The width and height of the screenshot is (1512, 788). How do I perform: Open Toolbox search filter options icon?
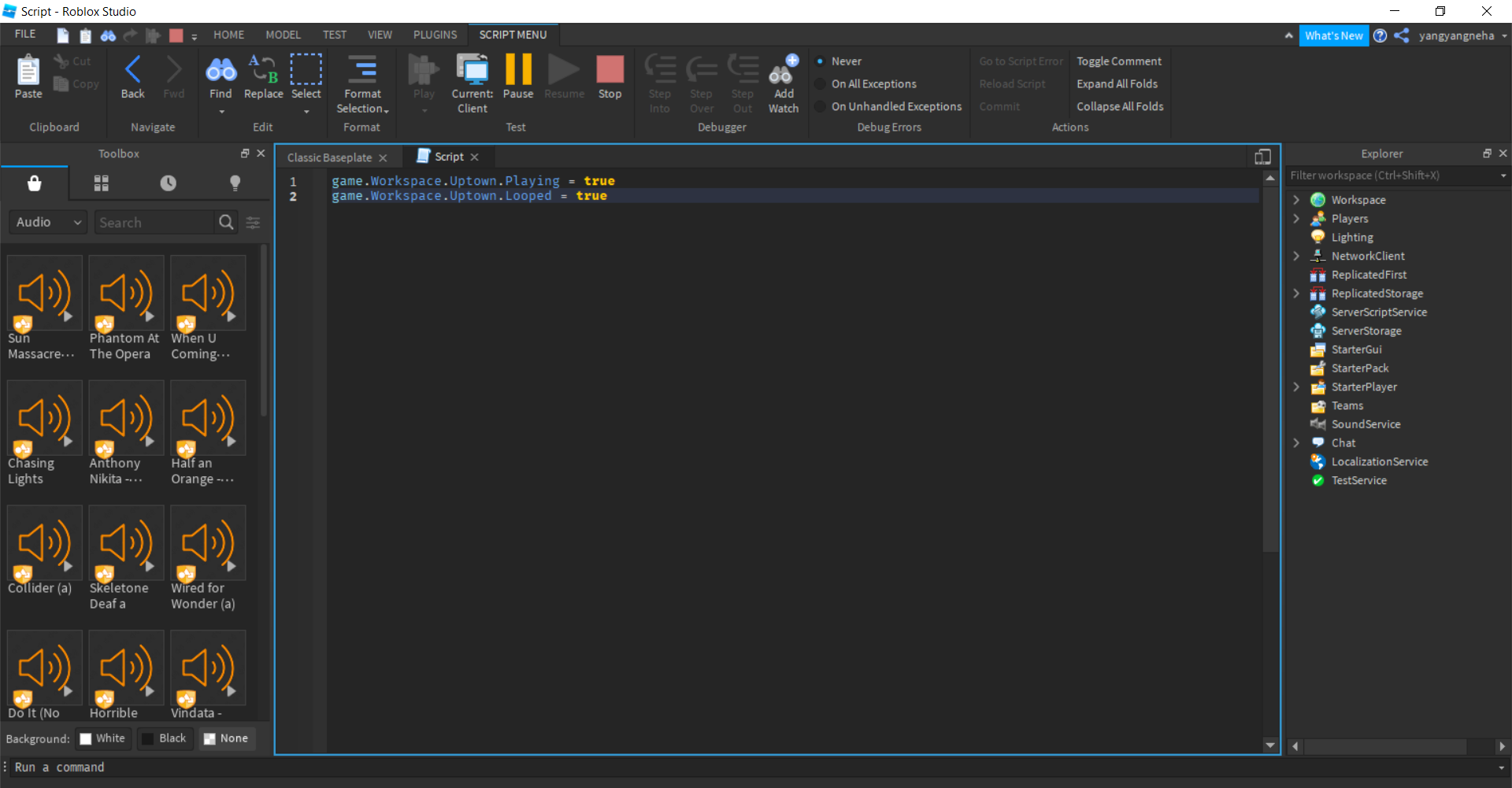click(x=253, y=223)
